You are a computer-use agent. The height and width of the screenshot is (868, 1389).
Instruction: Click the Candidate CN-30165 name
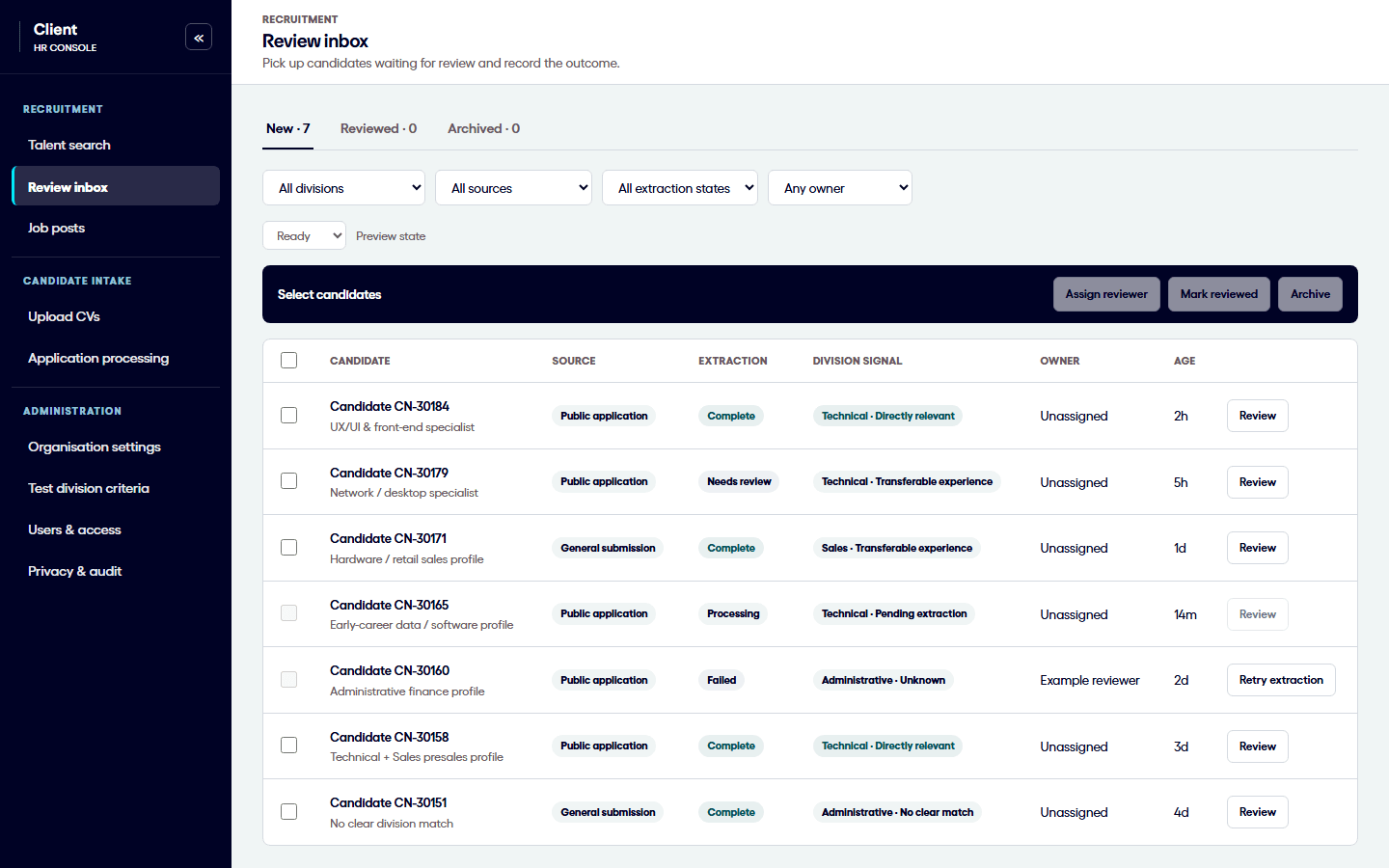(389, 605)
